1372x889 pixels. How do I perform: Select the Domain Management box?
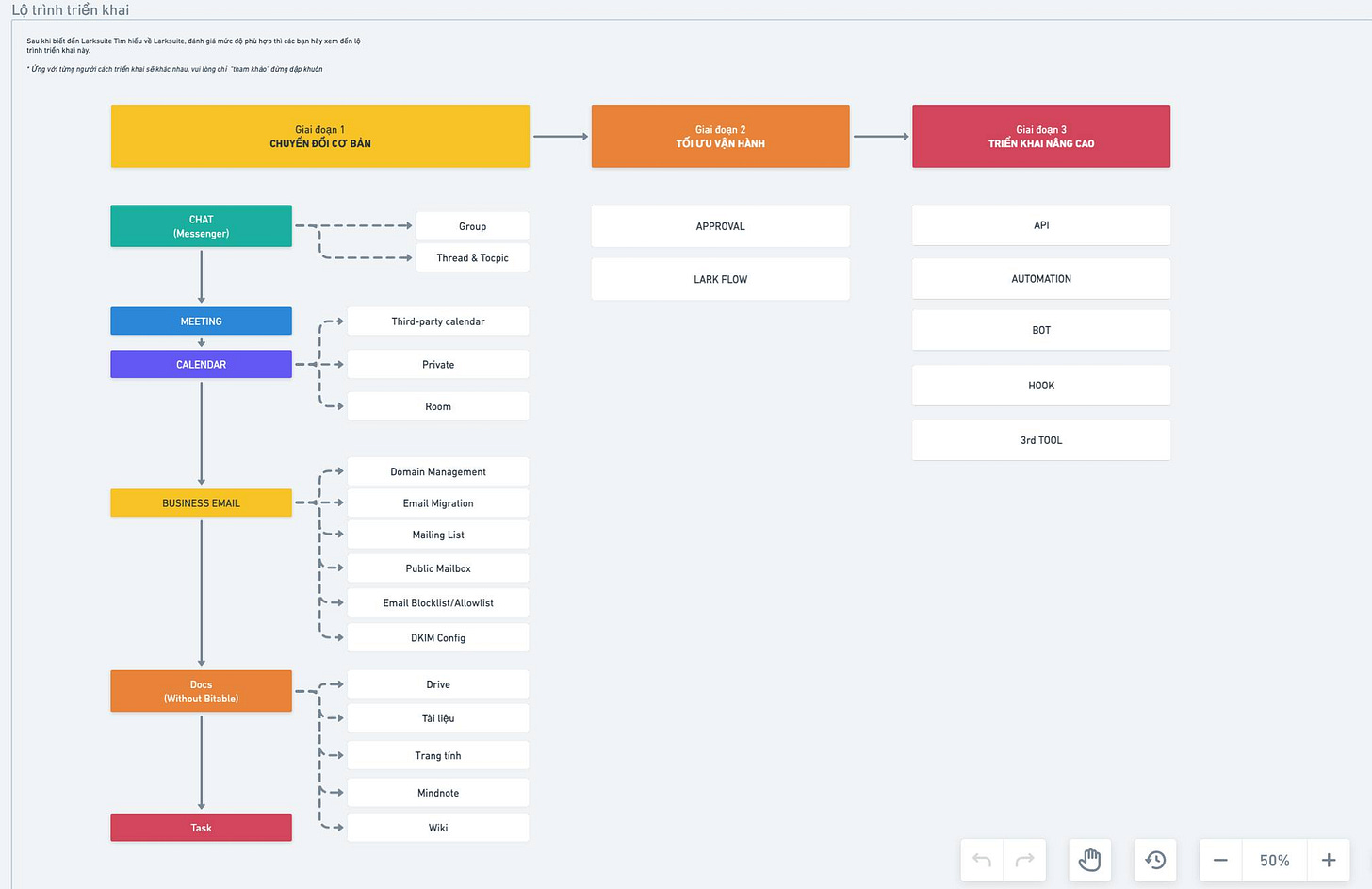coord(438,471)
